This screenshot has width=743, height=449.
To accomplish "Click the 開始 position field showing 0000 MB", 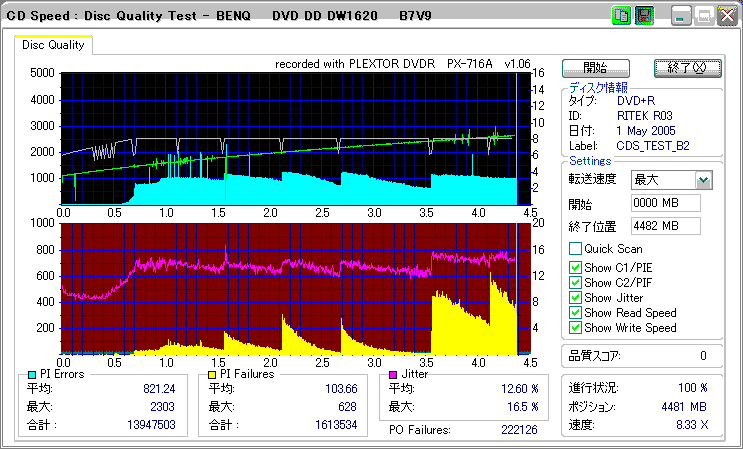I will pyautogui.click(x=666, y=203).
